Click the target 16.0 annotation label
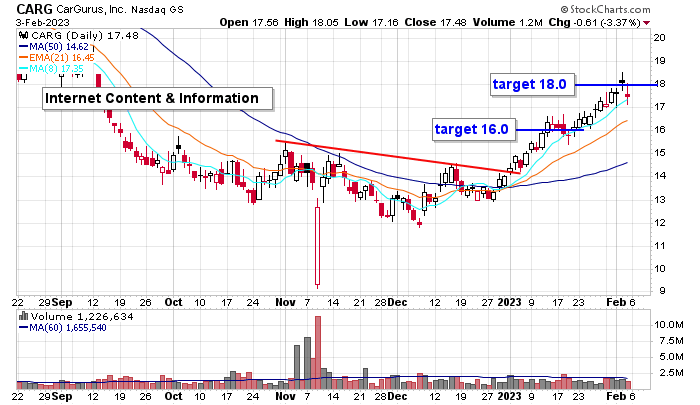The height and width of the screenshot is (405, 700). coord(474,129)
